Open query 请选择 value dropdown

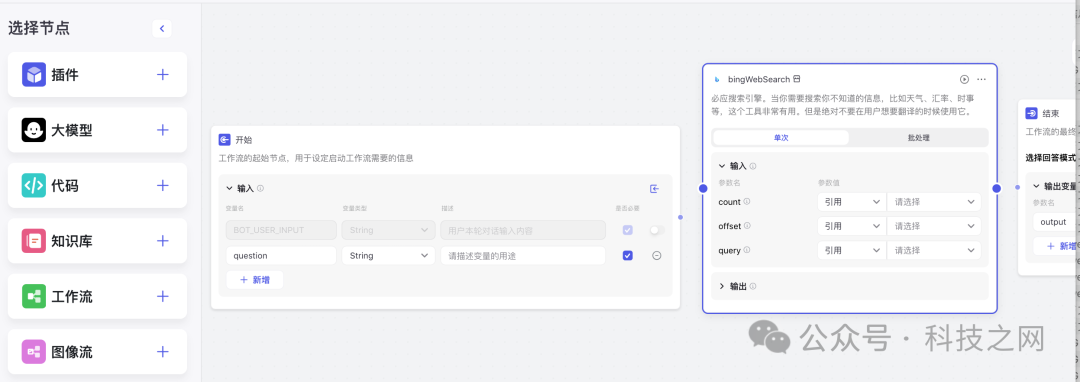[x=934, y=251]
